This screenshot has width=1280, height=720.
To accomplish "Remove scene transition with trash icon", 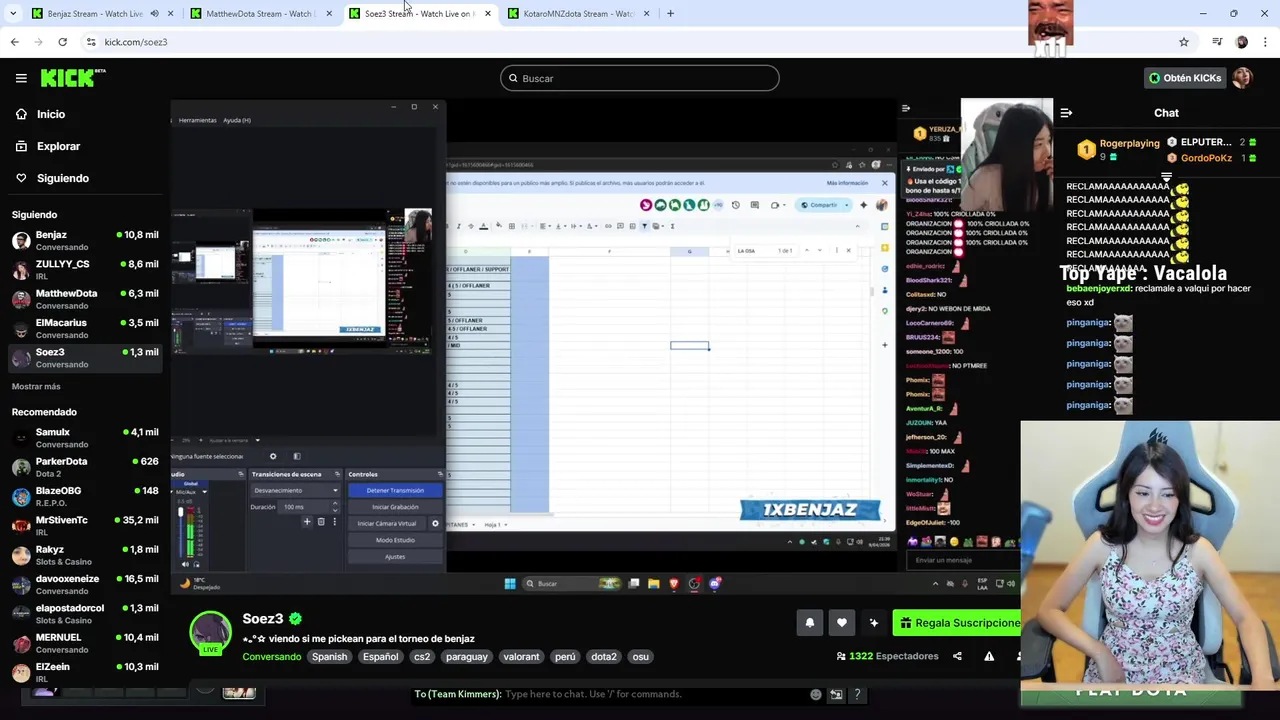I will [x=321, y=522].
